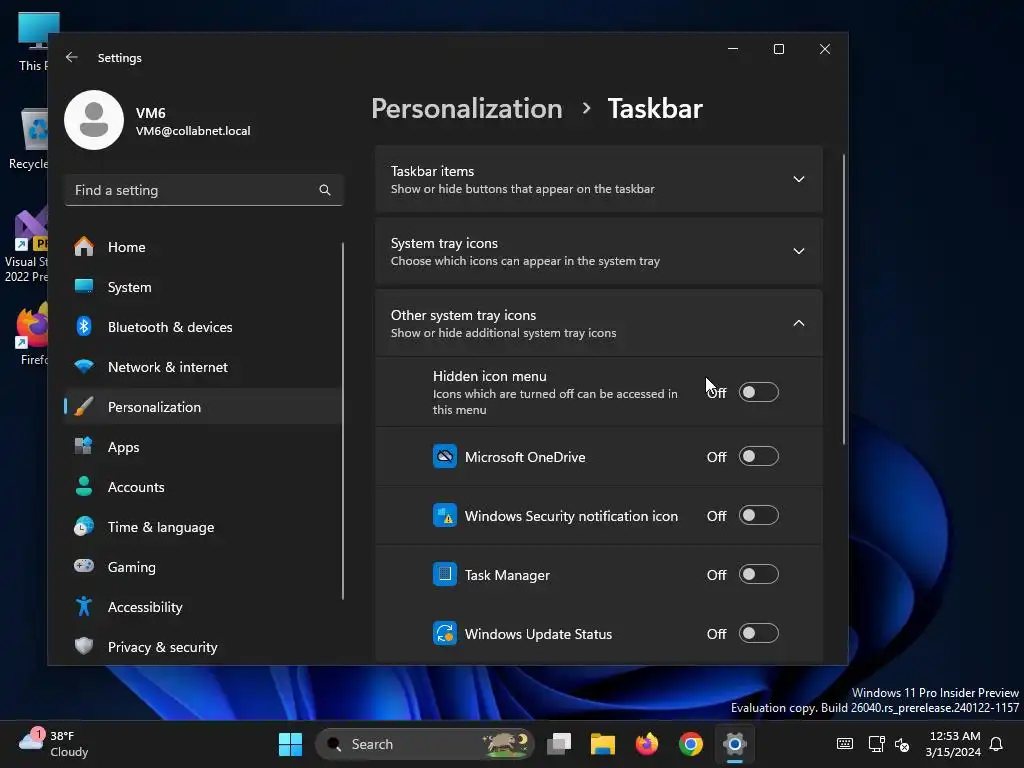Toggle Windows Security notification icon switch
Screen dimensions: 1024x768
pyautogui.click(x=758, y=515)
